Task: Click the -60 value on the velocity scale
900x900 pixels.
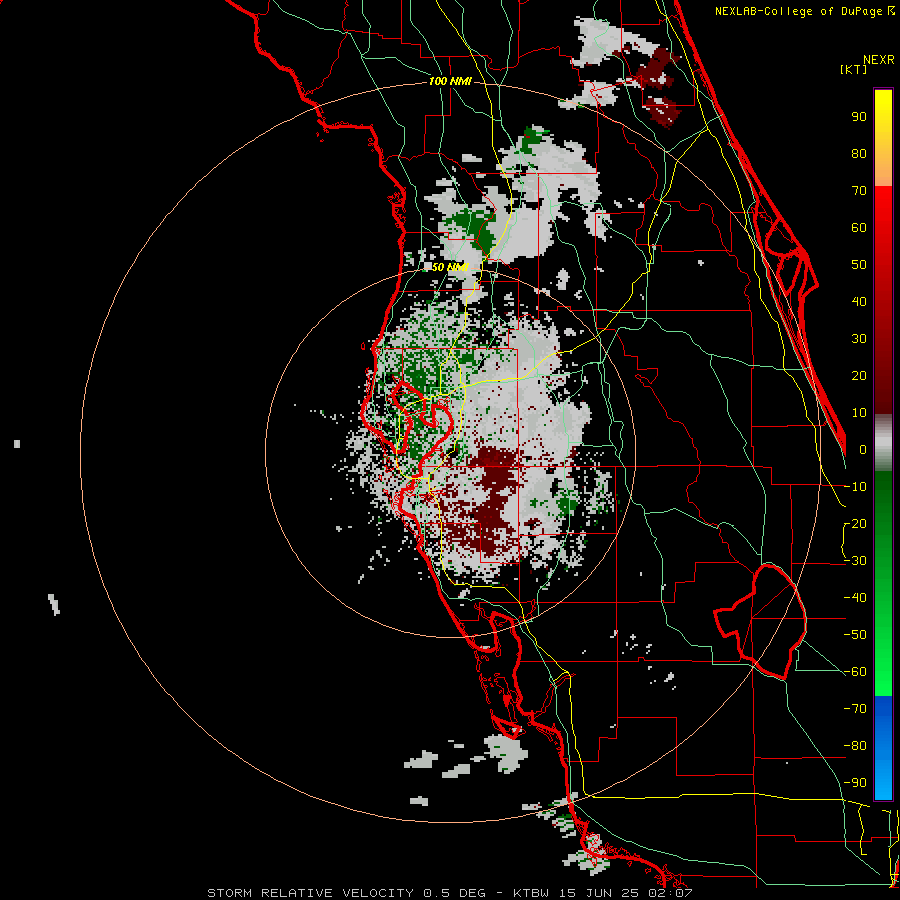Action: (x=855, y=672)
